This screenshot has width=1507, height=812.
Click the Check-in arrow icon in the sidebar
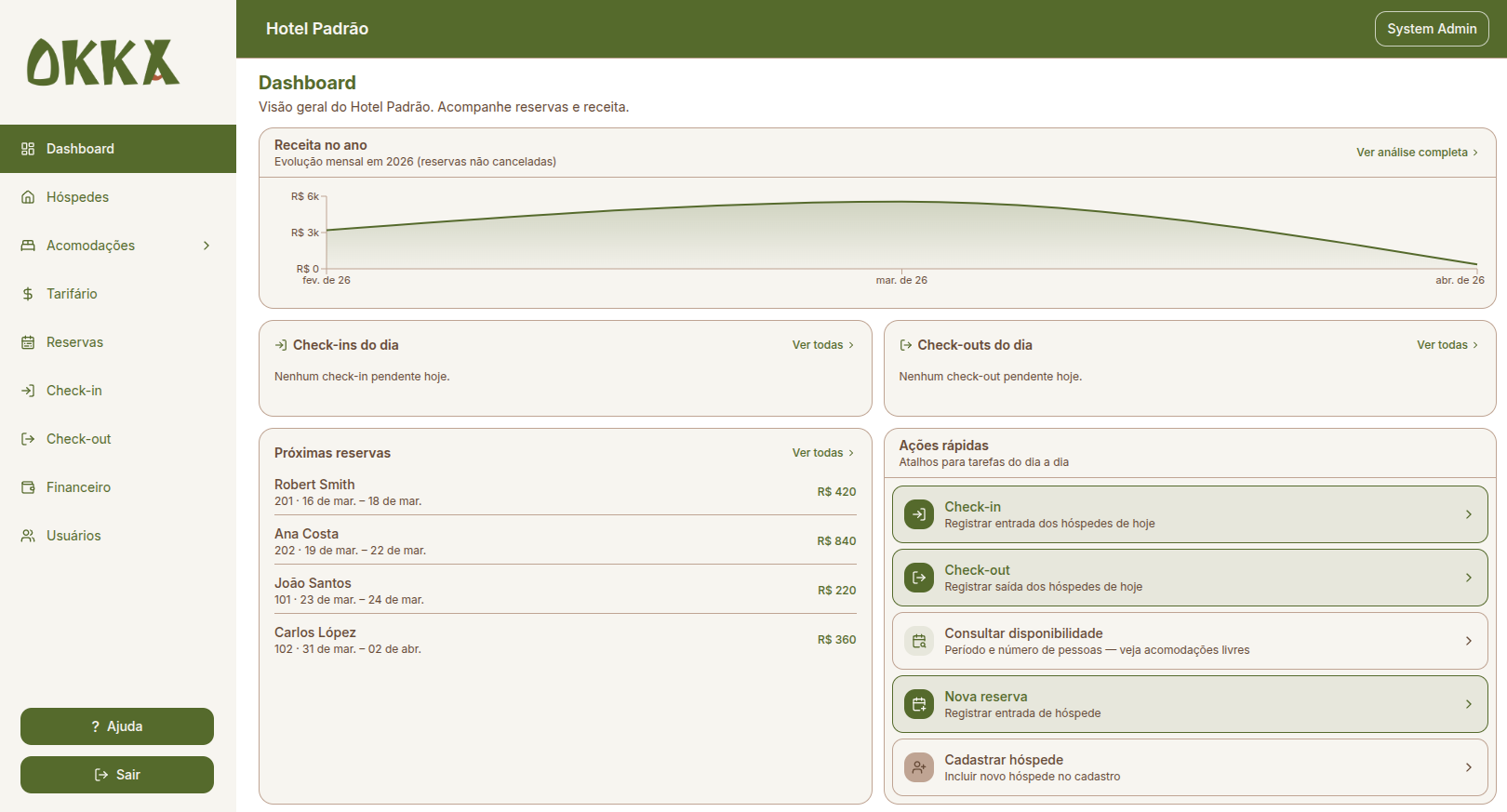pos(28,391)
